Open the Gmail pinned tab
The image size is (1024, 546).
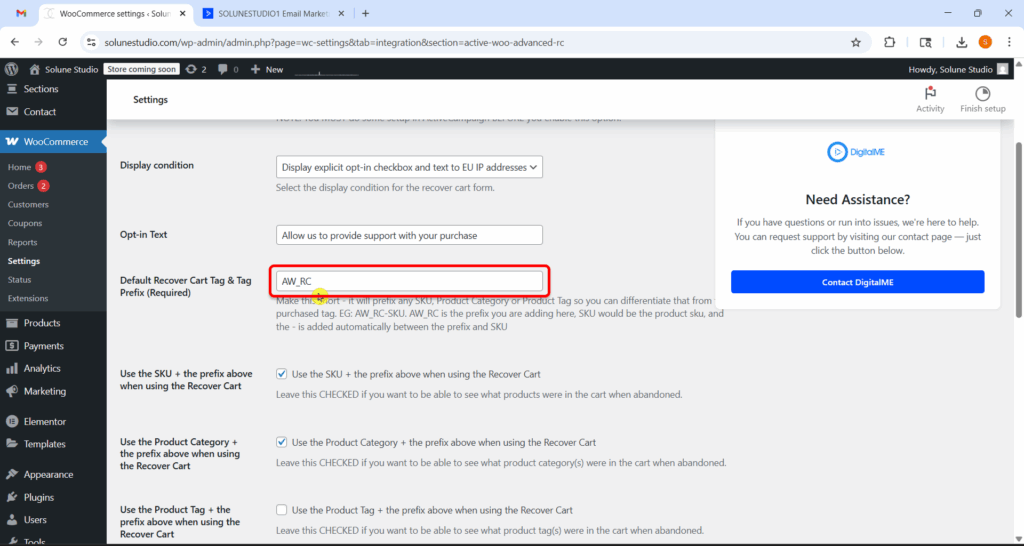[21, 13]
